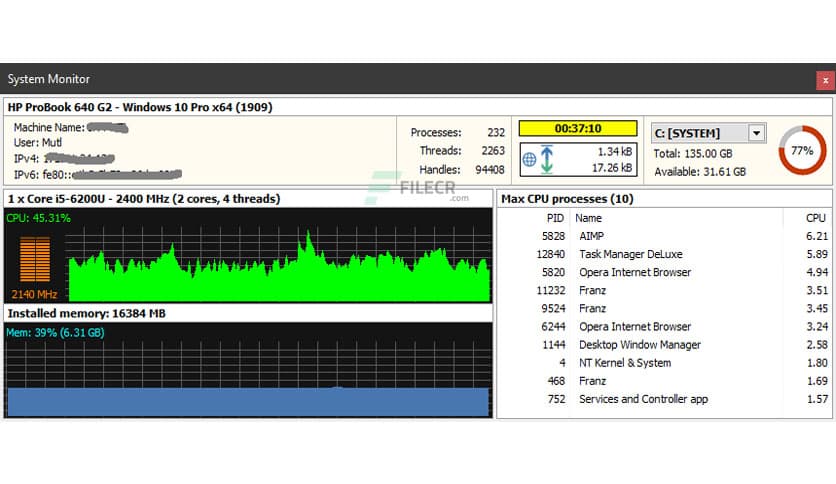Click the 5.89 CPU value
The height and width of the screenshot is (484, 836).
coord(817,254)
